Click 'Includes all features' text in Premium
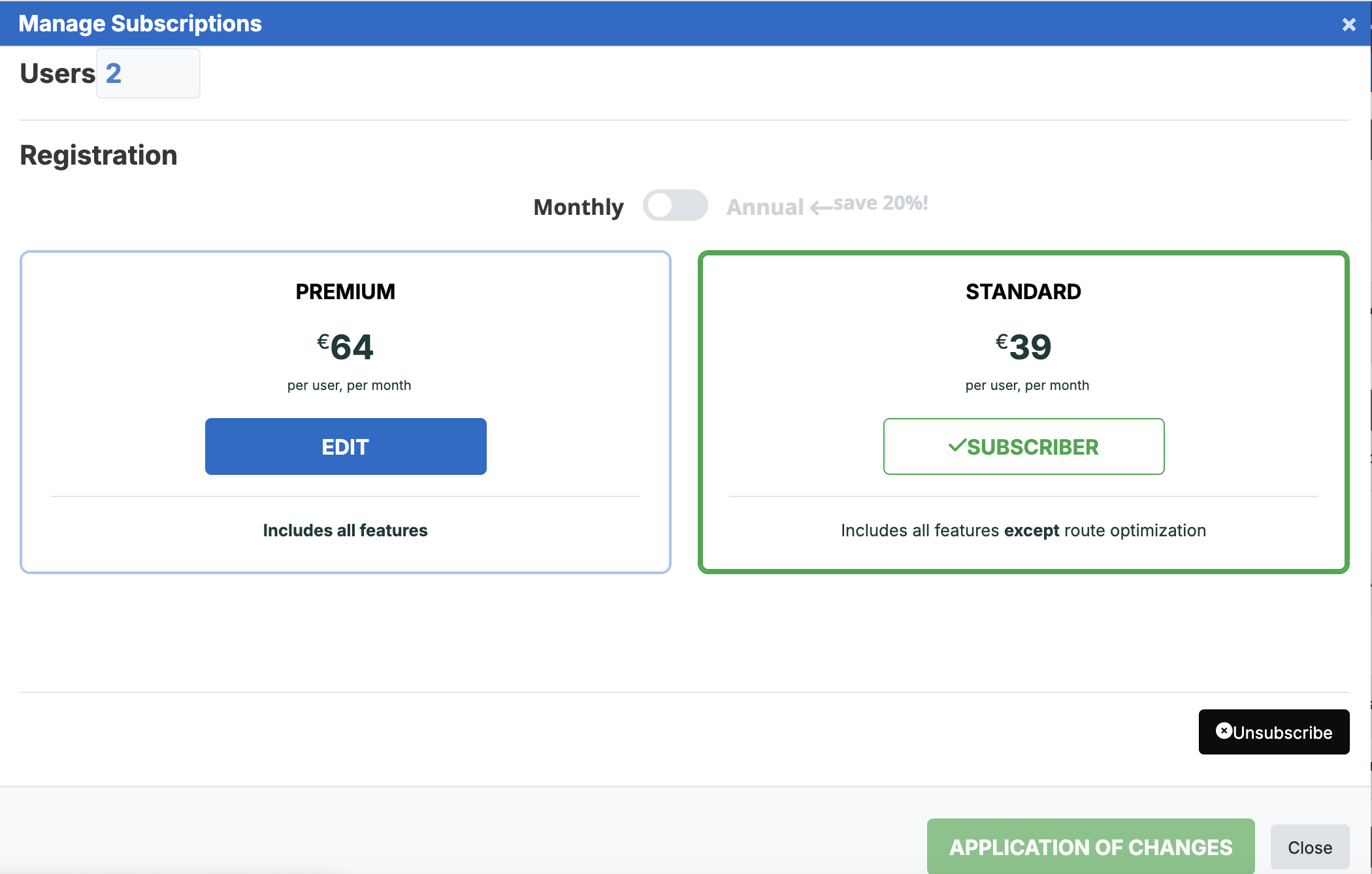This screenshot has height=874, width=1372. tap(346, 530)
